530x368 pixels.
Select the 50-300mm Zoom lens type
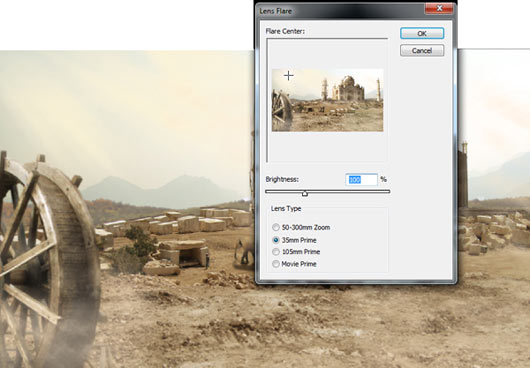276,227
